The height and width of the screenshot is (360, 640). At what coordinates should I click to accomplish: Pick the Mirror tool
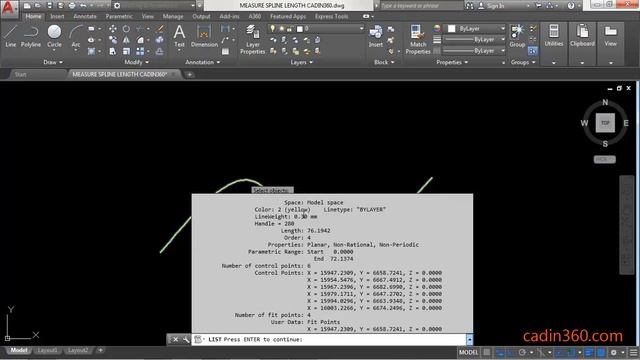126,40
